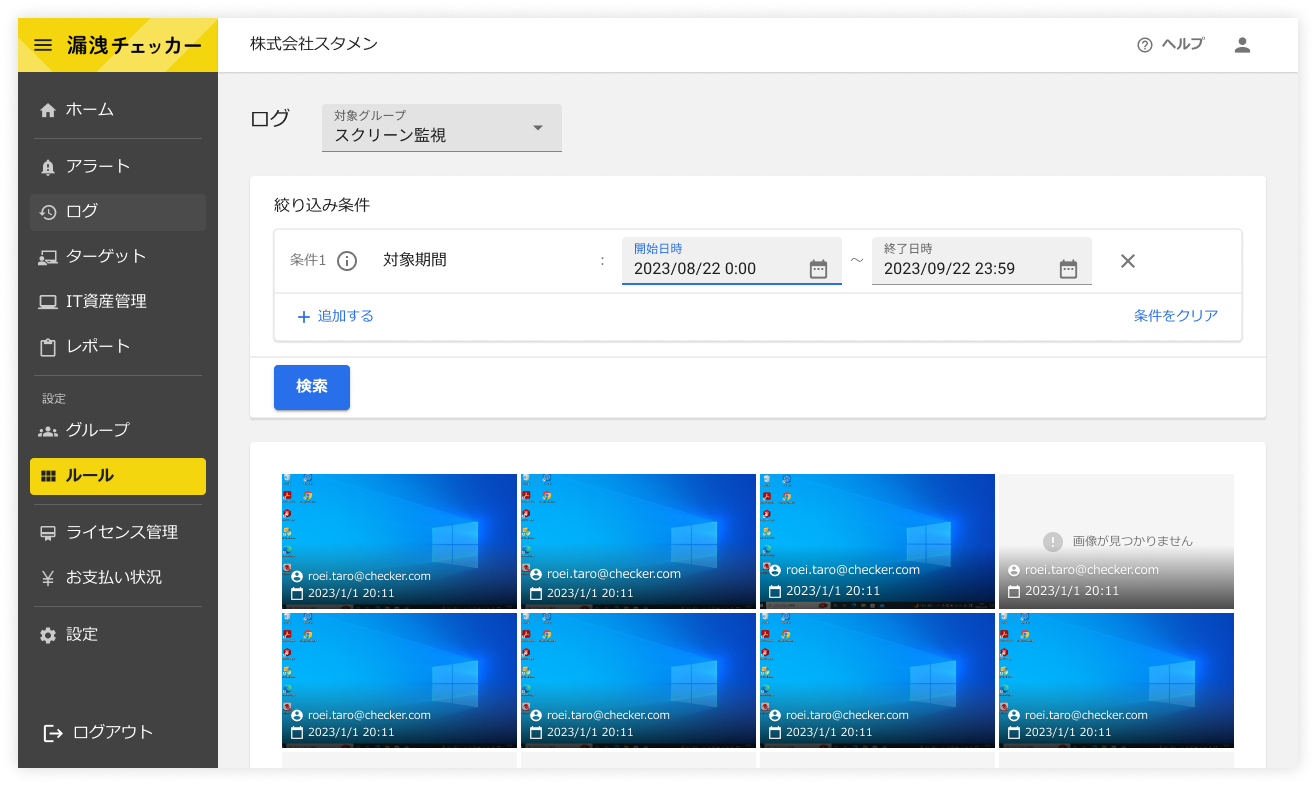This screenshot has height=786, width=1316.
Task: Click the license management icon
Action: click(x=47, y=533)
